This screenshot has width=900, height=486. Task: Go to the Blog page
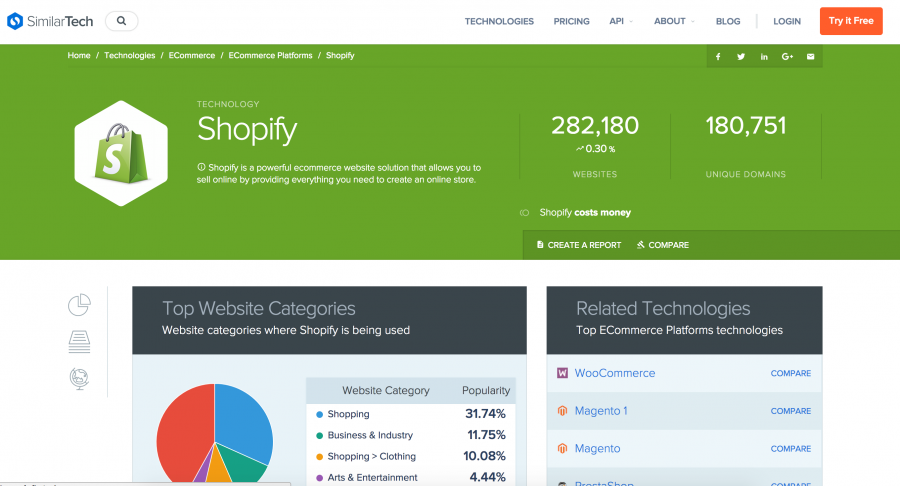(x=728, y=21)
